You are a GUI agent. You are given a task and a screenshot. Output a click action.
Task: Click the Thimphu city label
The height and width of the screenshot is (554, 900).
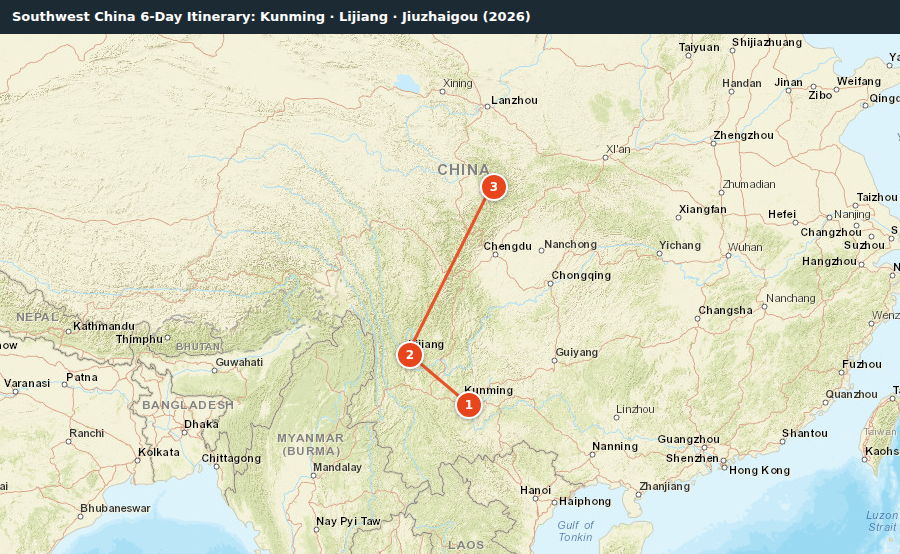pyautogui.click(x=139, y=339)
